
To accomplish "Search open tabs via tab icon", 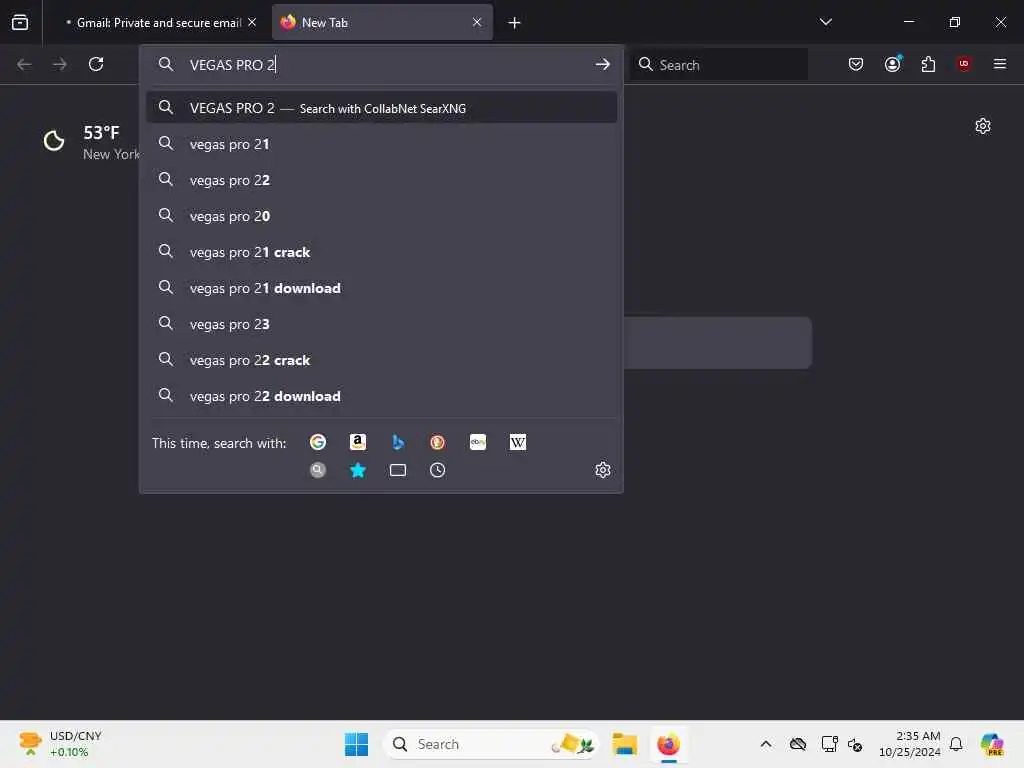I will [x=398, y=470].
